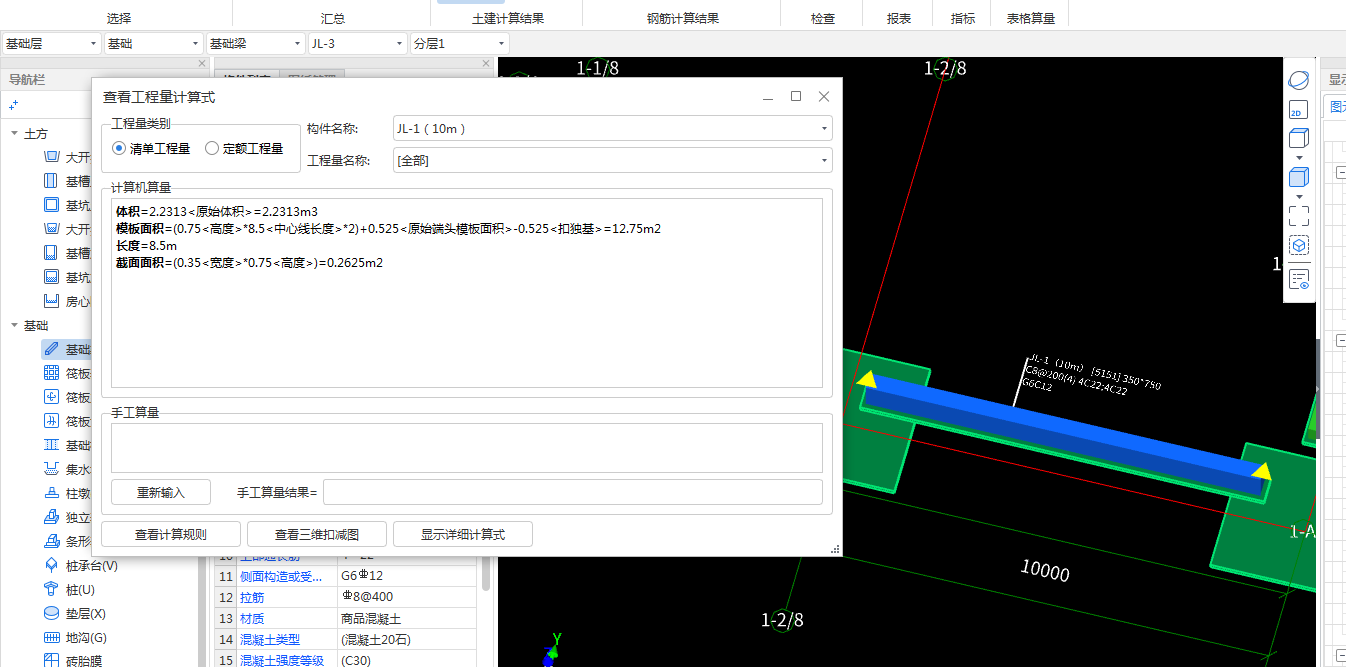Maximize the 查看工程量计算式 dialog

(796, 96)
